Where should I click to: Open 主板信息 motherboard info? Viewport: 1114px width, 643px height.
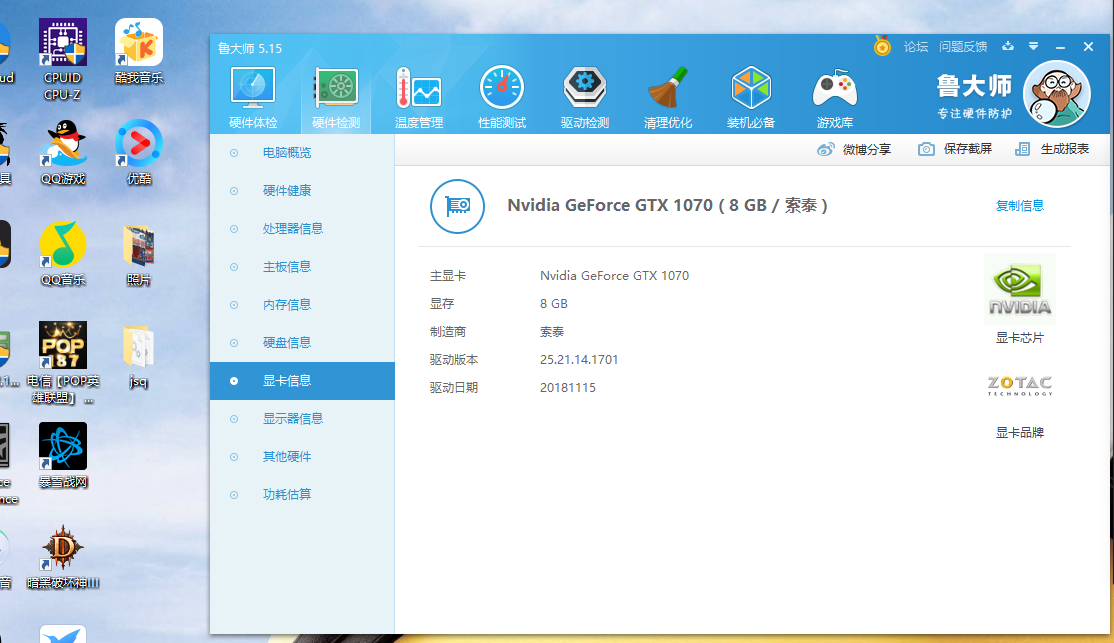302,266
